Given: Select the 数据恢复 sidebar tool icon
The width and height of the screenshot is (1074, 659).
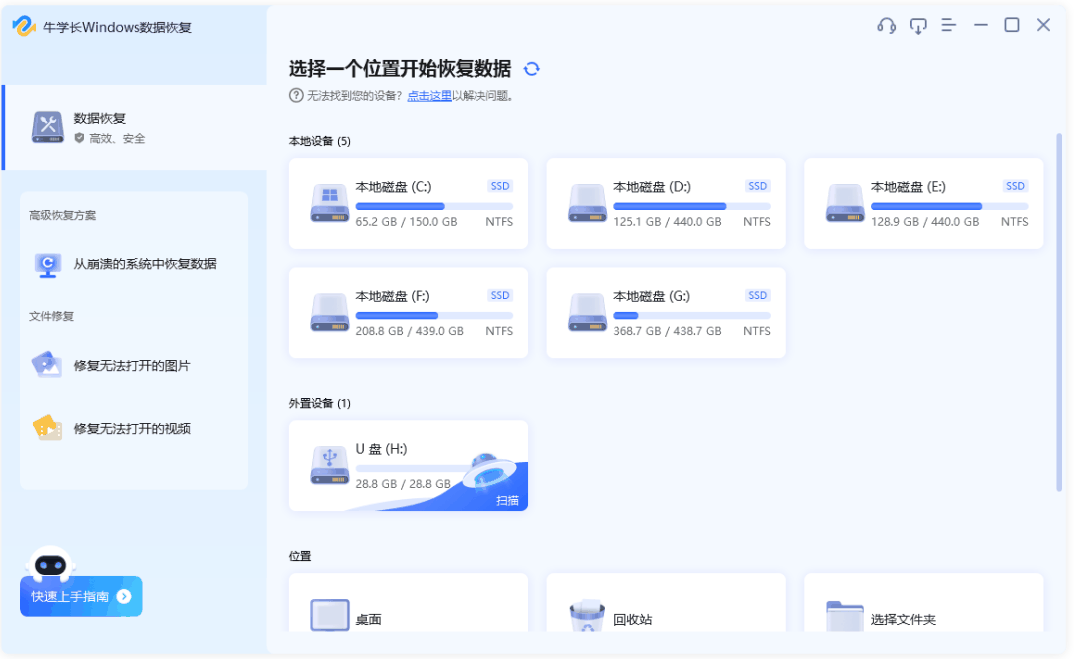Looking at the screenshot, I should [48, 125].
